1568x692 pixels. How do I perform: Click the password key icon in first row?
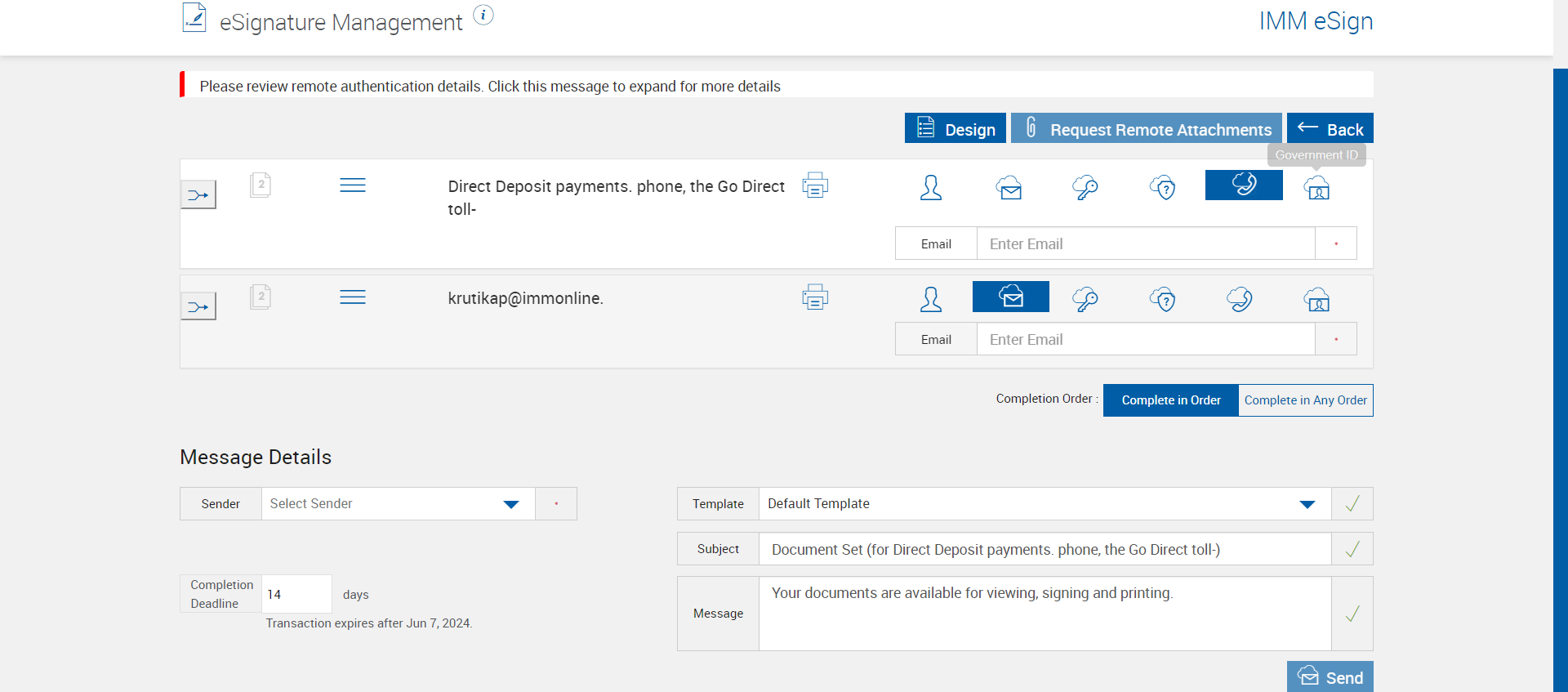coord(1085,188)
